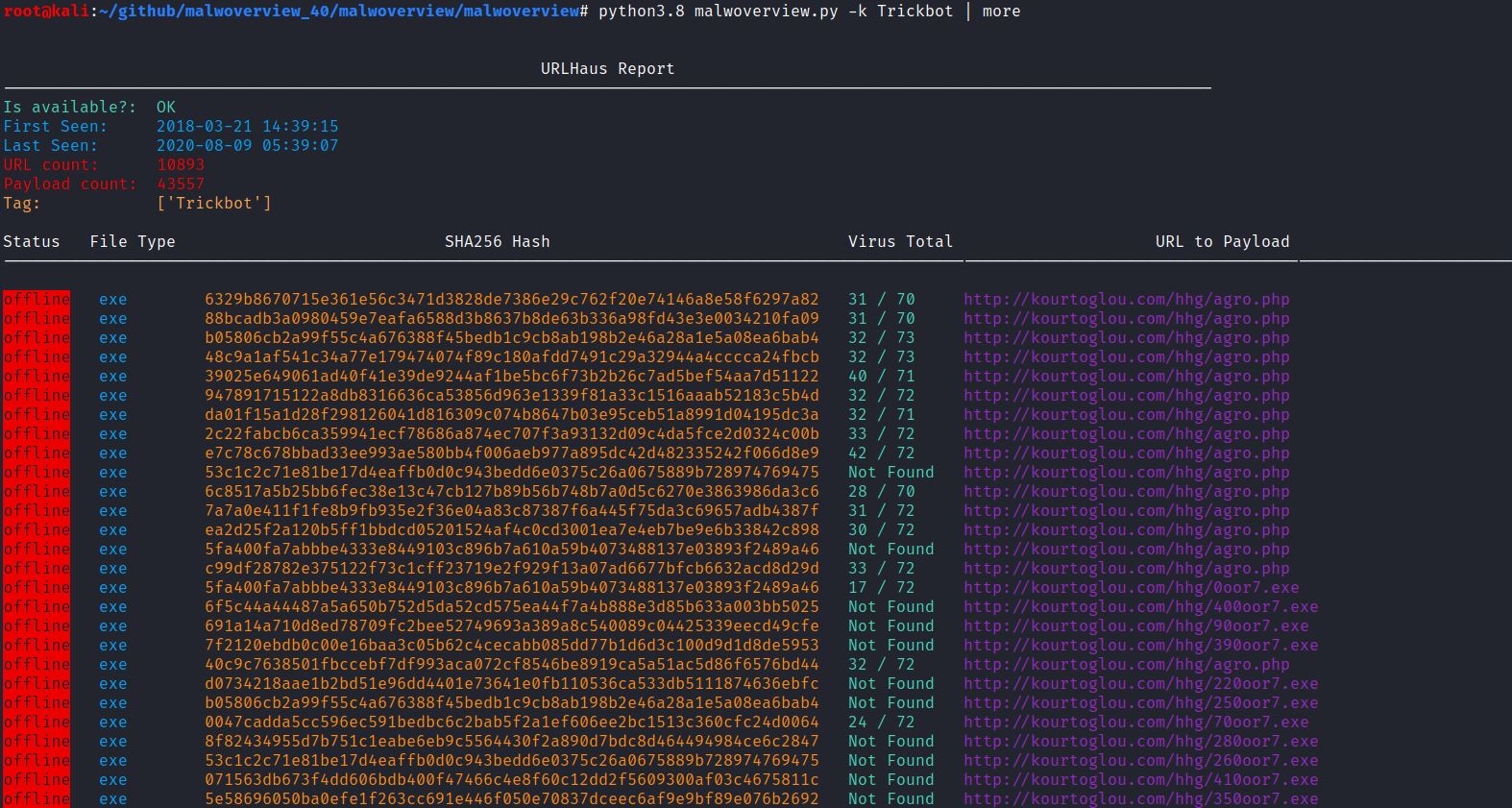The height and width of the screenshot is (808, 1512).
Task: Open the payload URL ending '220oor7.exe'
Action: tap(1140, 684)
